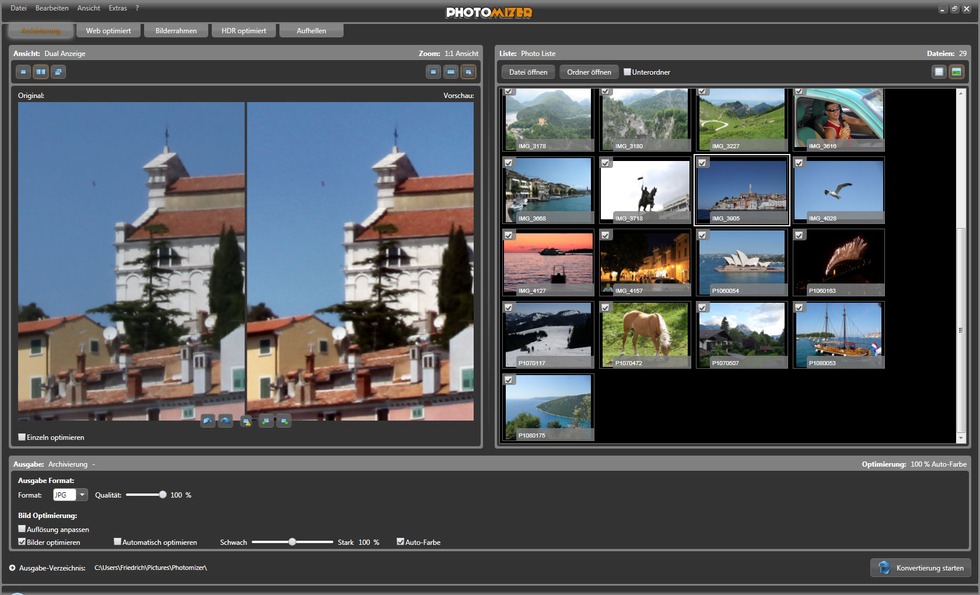Toggle the Auto-Farbe checkbox
The width and height of the screenshot is (980, 595).
pos(401,542)
